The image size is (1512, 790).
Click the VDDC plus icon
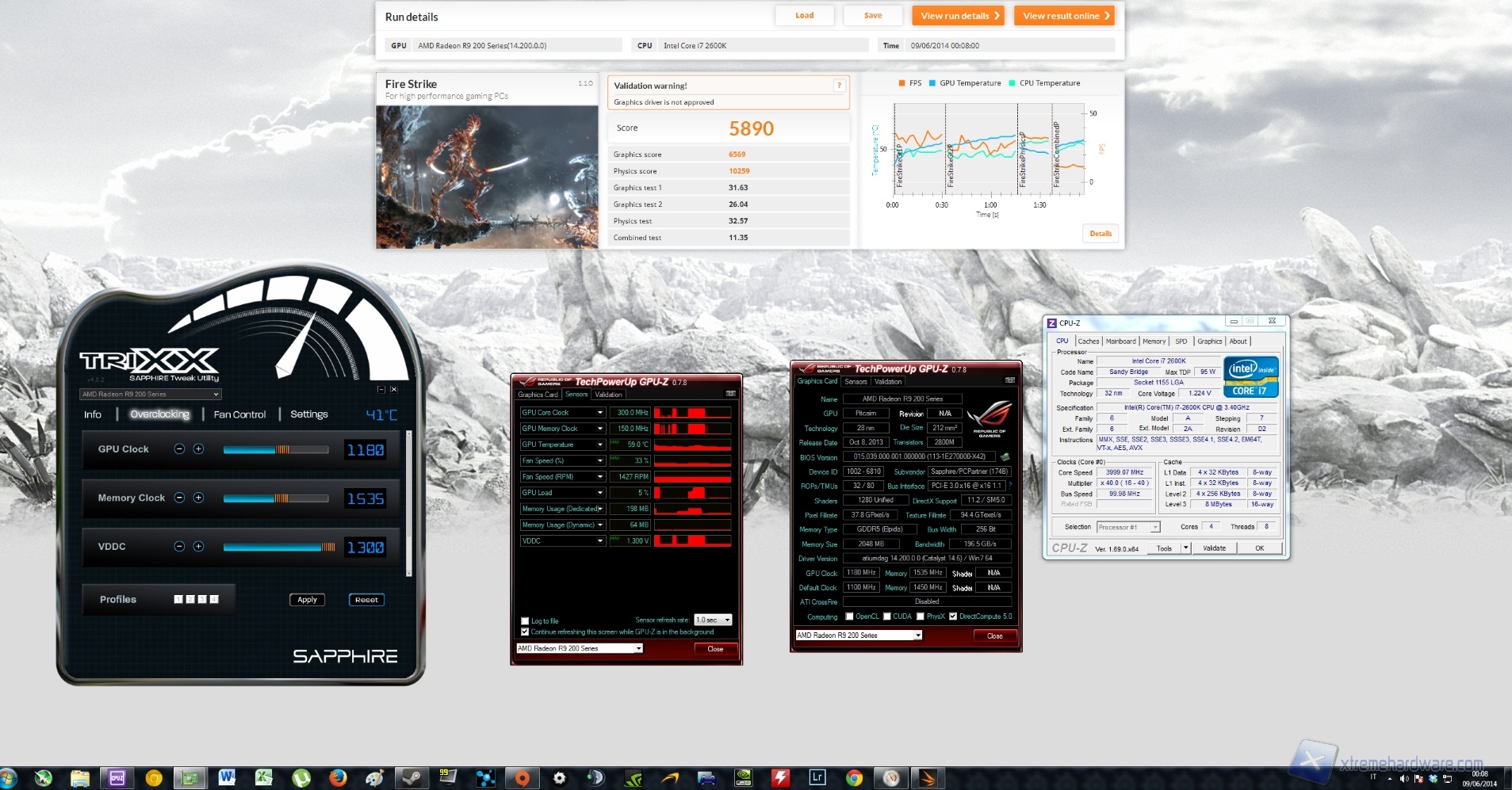[199, 547]
